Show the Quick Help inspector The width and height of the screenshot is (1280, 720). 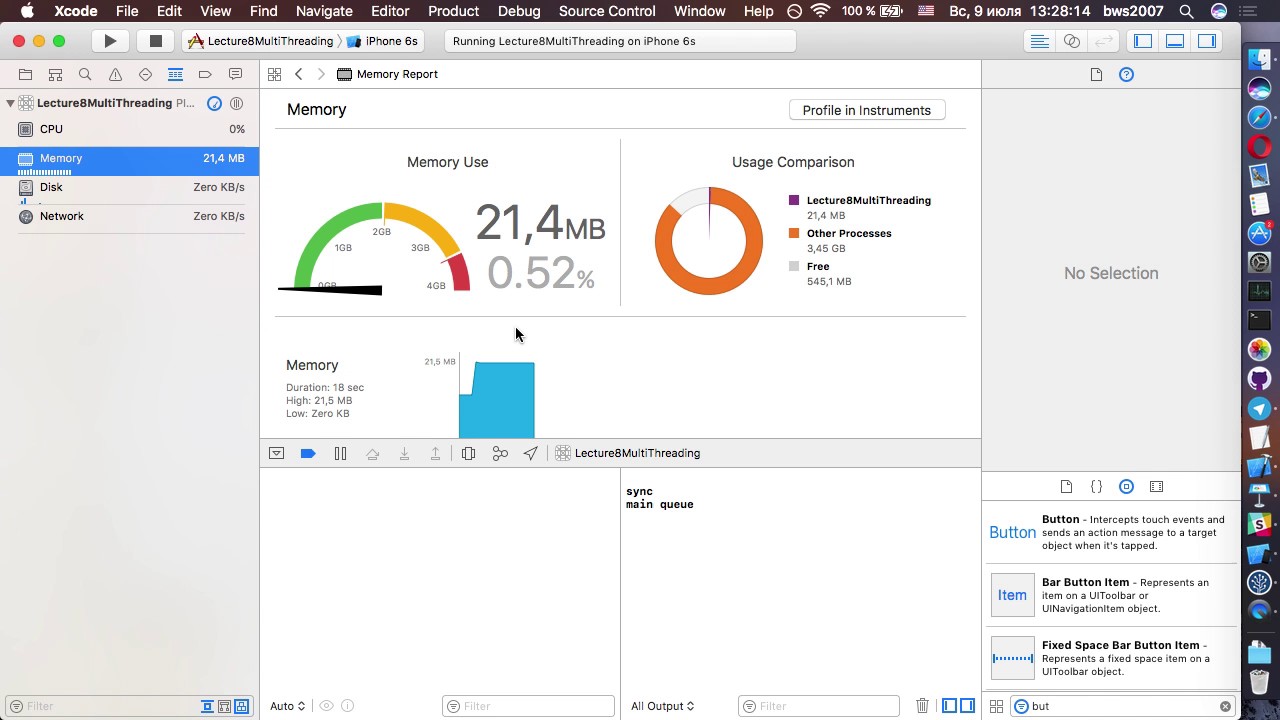(x=1126, y=74)
